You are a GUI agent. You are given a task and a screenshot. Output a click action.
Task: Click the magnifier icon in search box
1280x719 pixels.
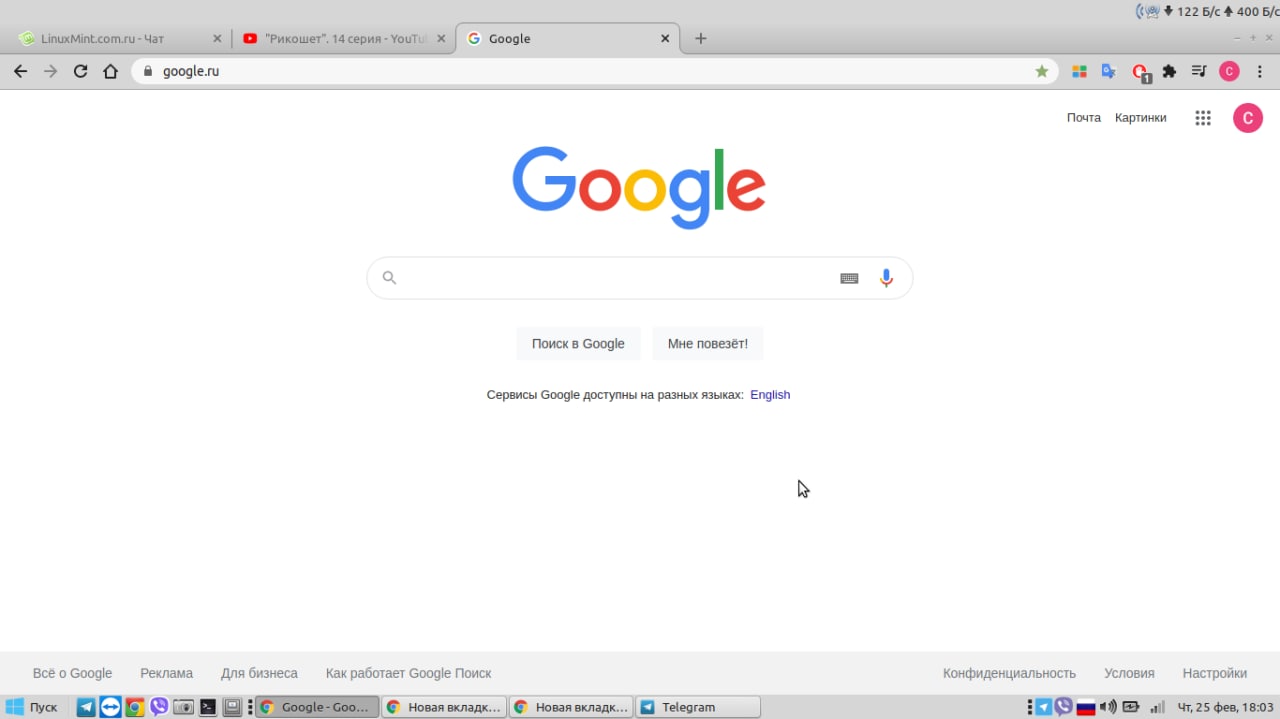[390, 278]
